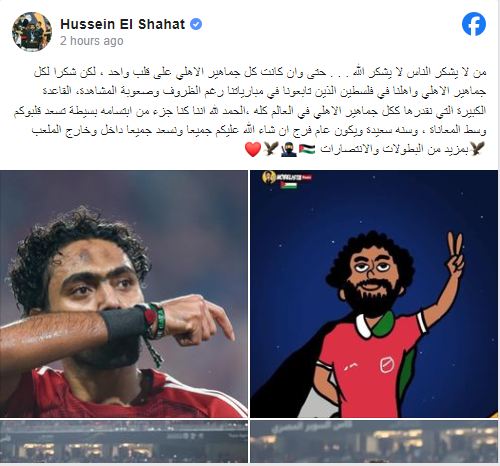Open the bottom-right stadium photo
The image size is (500, 466).
(x=375, y=441)
